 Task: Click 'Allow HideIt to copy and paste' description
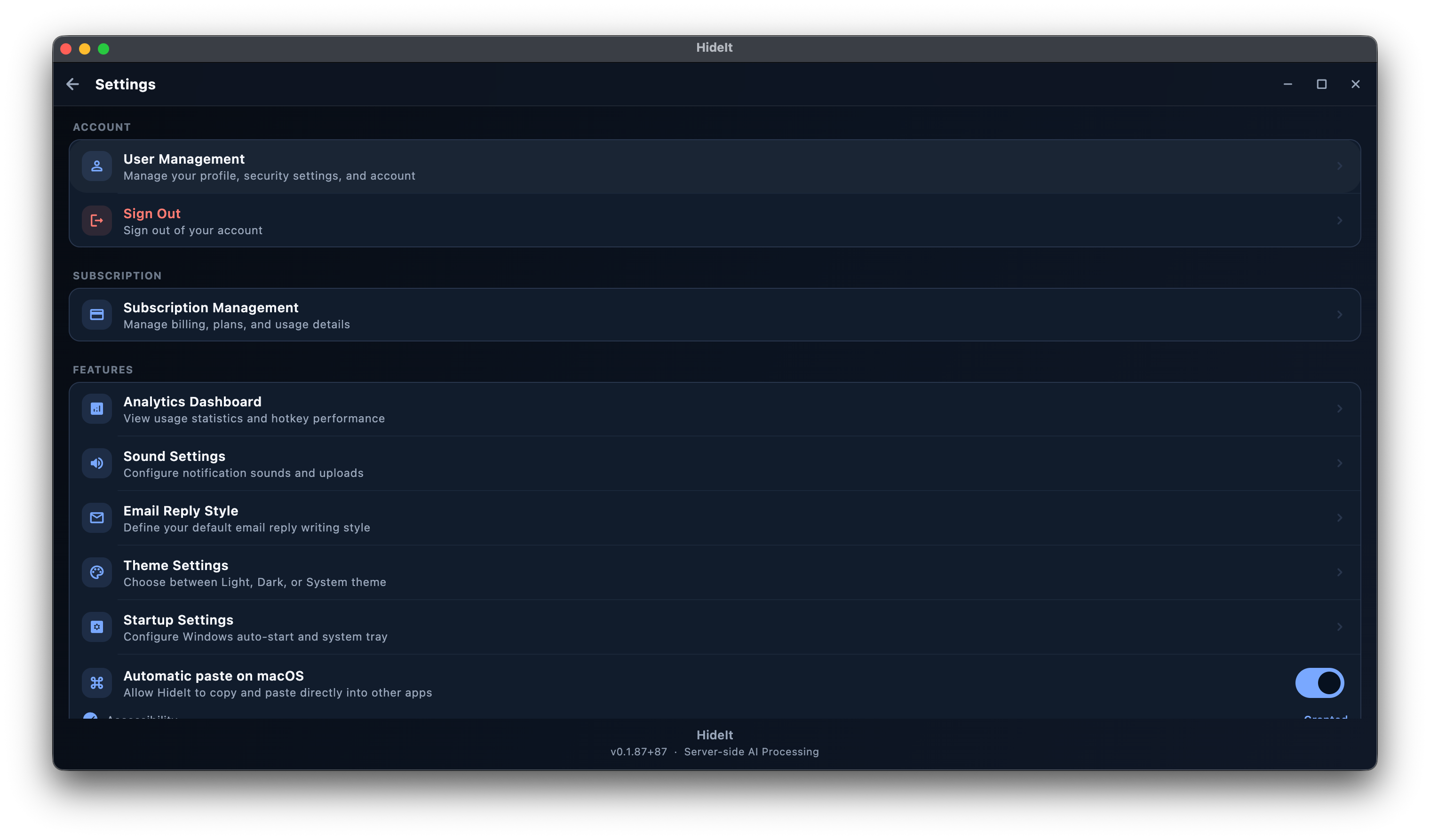pyautogui.click(x=278, y=693)
